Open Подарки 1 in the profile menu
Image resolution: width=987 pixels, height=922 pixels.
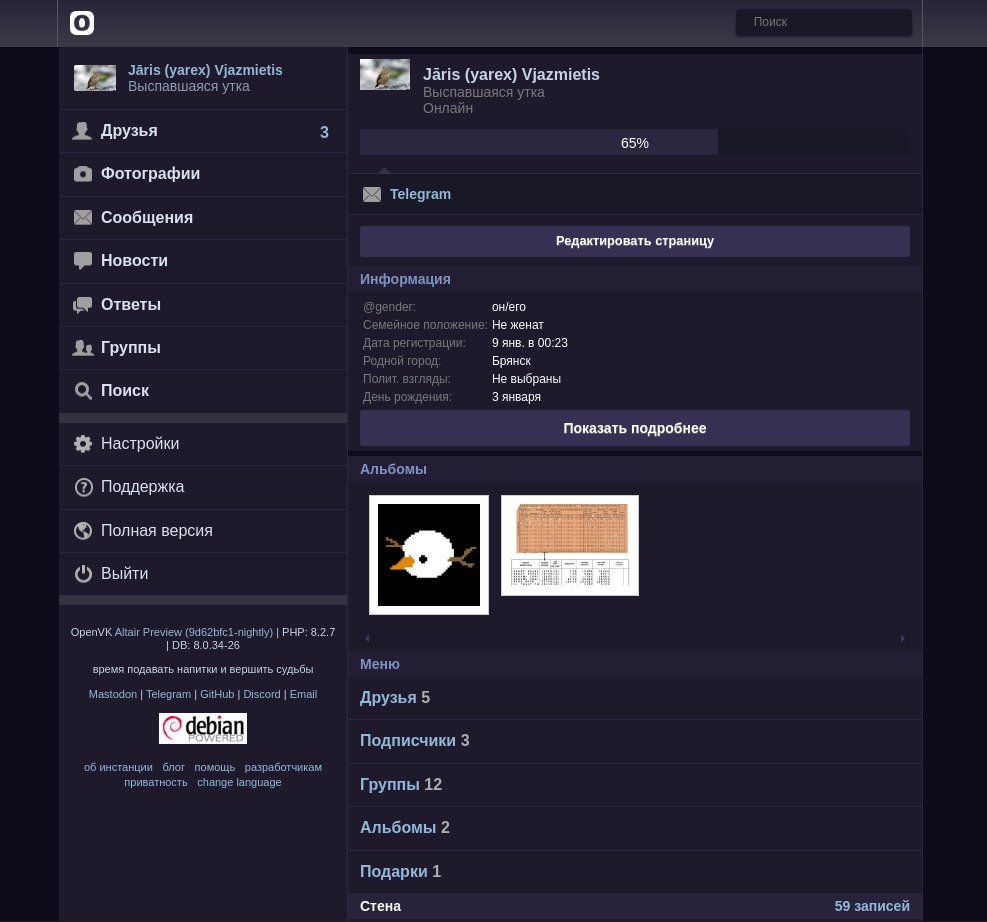coord(634,872)
